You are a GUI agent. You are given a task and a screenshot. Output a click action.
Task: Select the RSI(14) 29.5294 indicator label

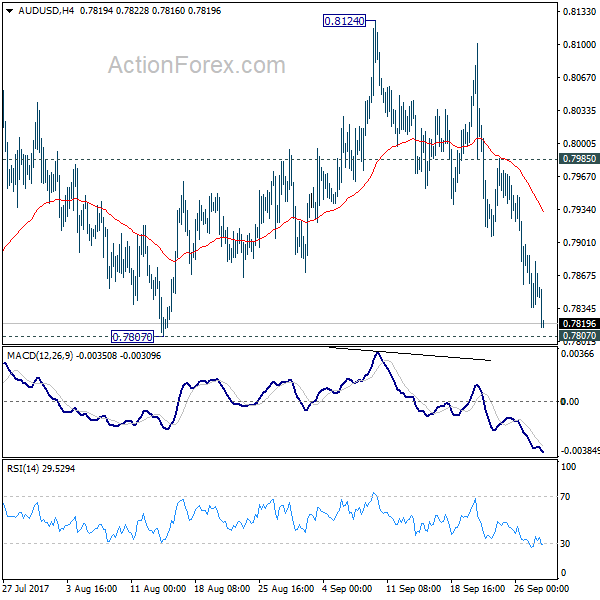[41, 468]
